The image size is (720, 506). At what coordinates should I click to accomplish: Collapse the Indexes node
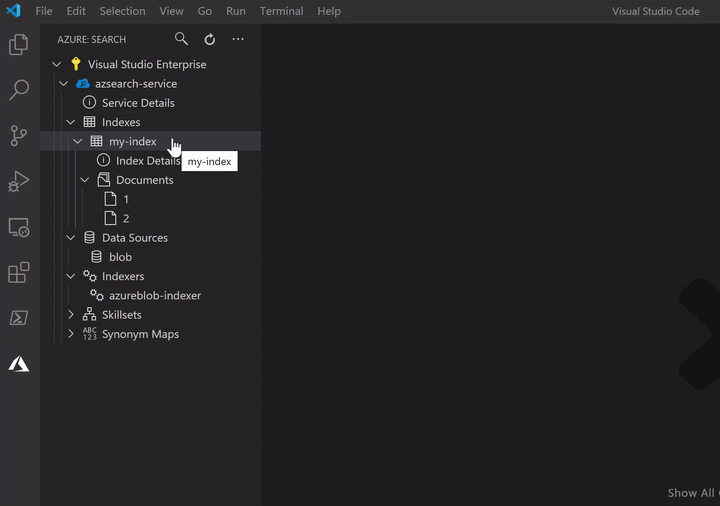71,122
